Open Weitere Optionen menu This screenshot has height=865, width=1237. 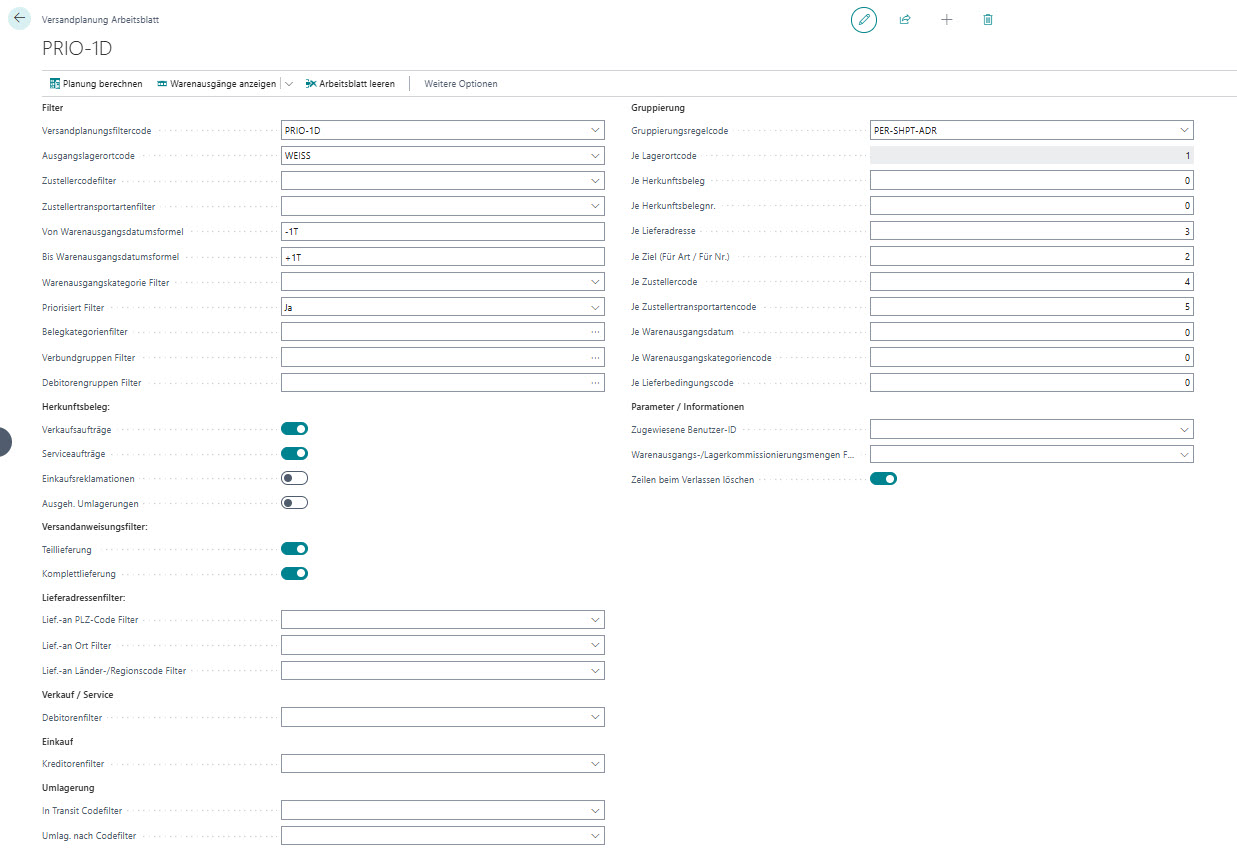[x=460, y=84]
